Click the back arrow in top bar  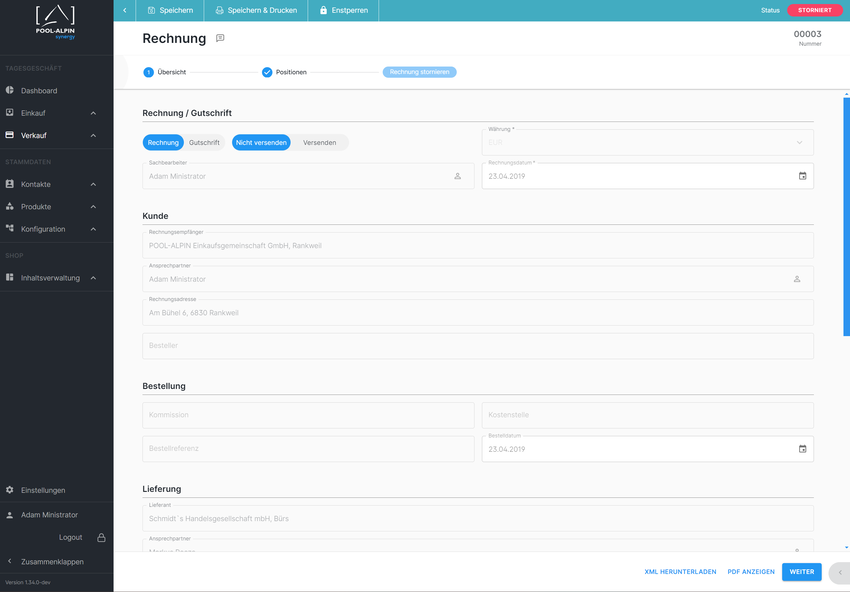coord(124,10)
